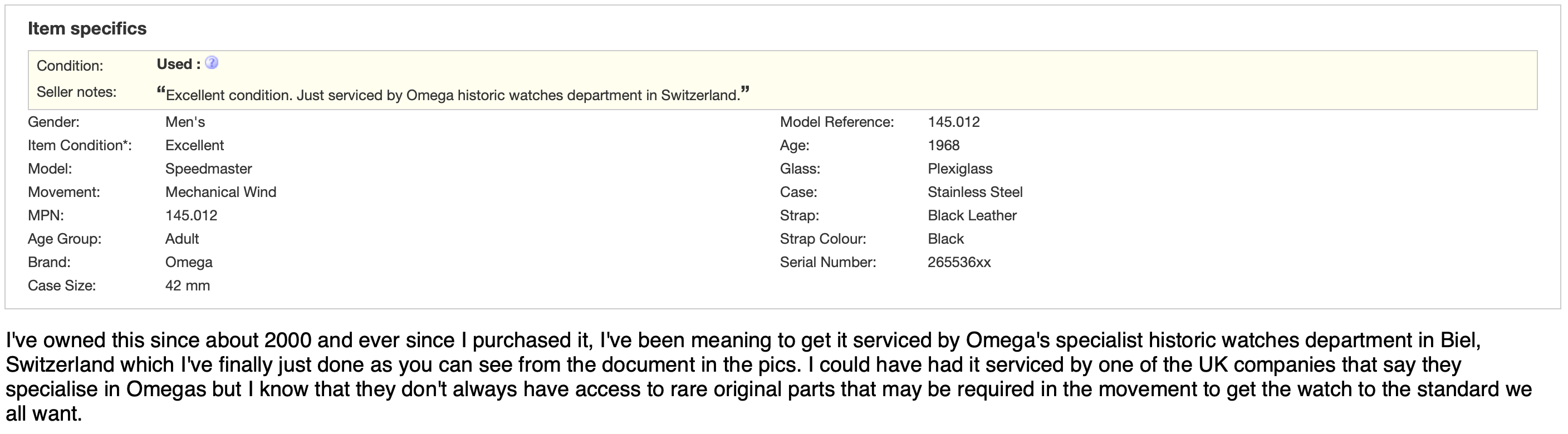
Task: Click the Brand value Omega
Action: tap(189, 263)
